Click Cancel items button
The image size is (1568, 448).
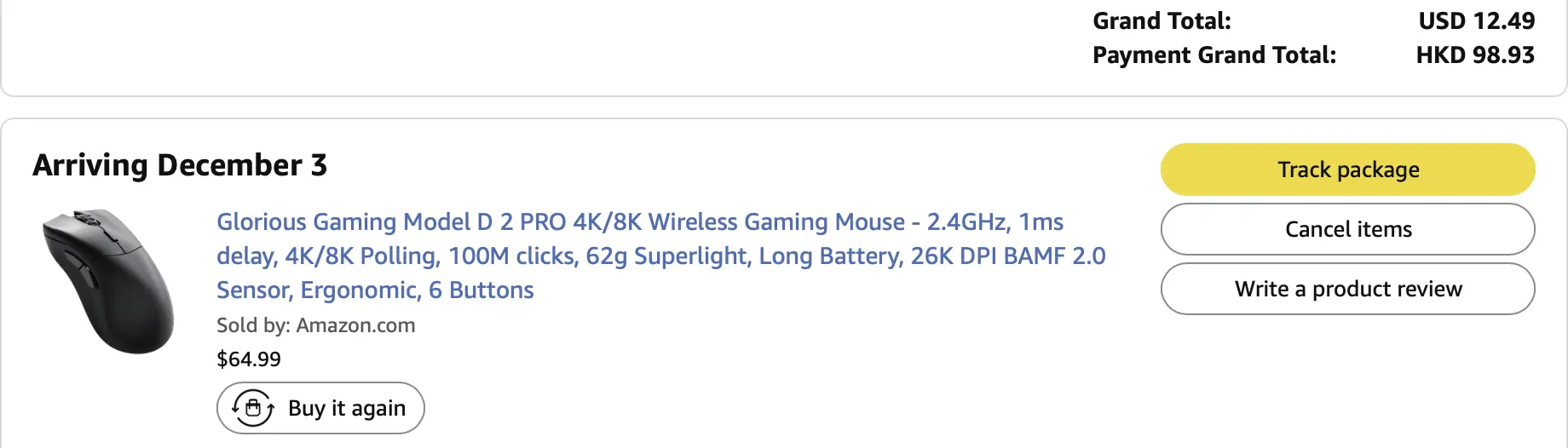(x=1347, y=229)
